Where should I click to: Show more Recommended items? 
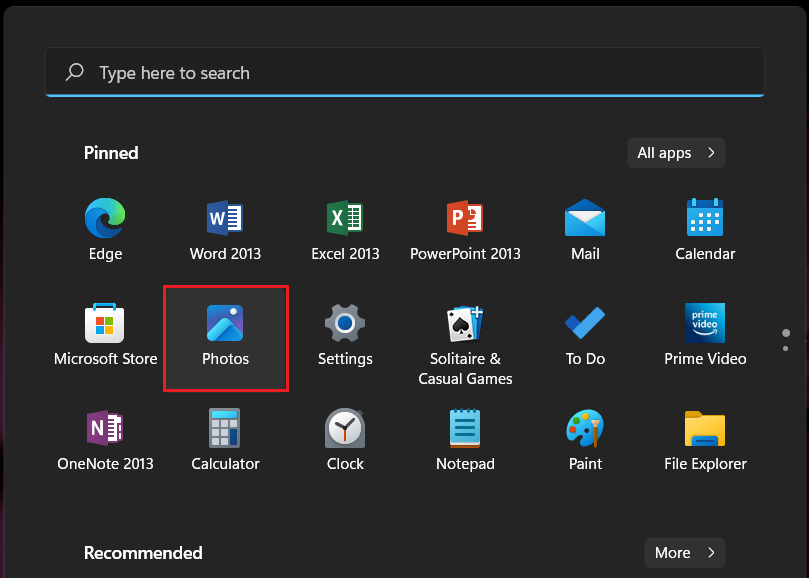coord(684,552)
